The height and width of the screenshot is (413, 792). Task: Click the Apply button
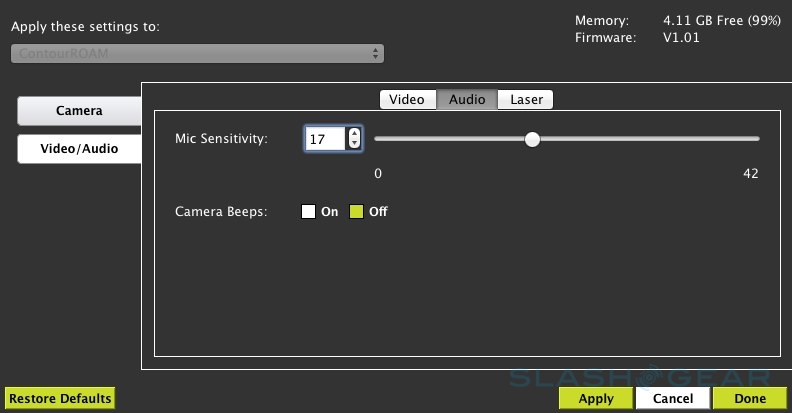coord(596,398)
